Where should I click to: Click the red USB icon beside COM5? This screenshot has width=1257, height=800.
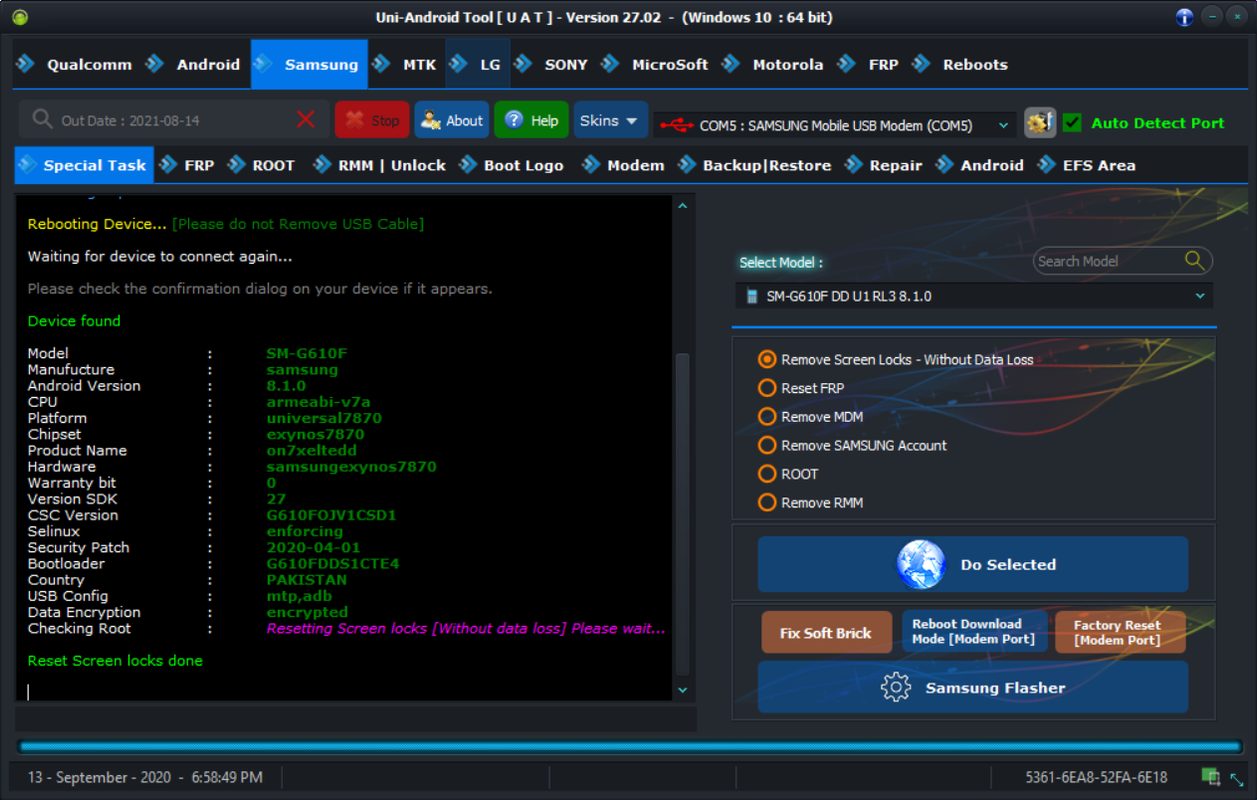677,126
